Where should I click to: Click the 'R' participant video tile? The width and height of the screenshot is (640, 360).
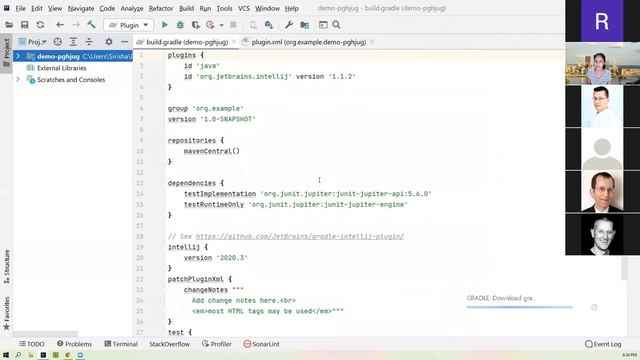point(602,21)
